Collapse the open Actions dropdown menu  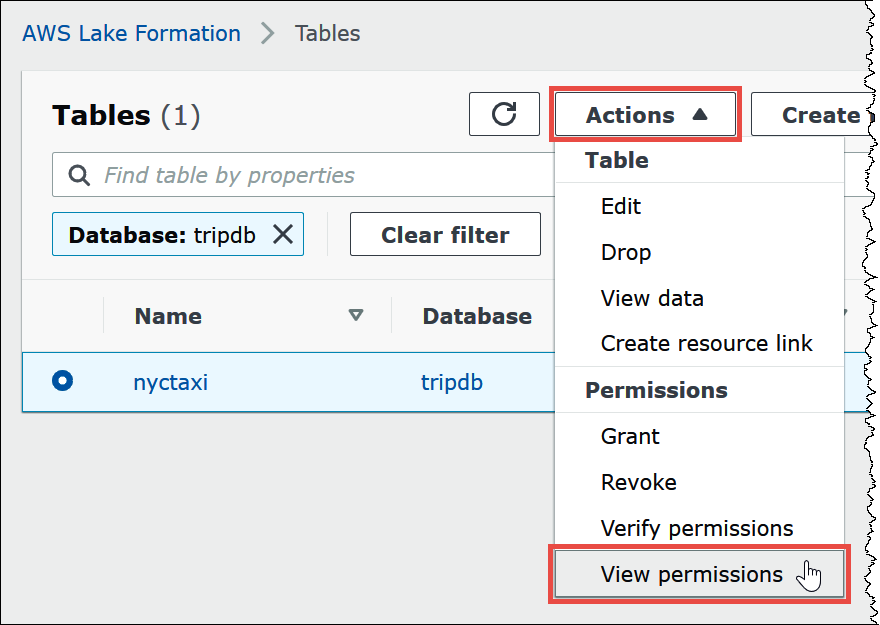[645, 114]
